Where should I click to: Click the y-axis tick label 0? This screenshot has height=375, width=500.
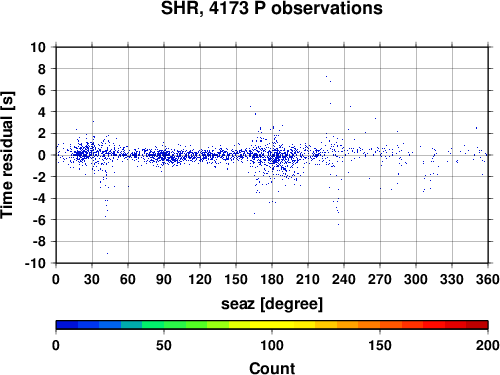tap(42, 155)
